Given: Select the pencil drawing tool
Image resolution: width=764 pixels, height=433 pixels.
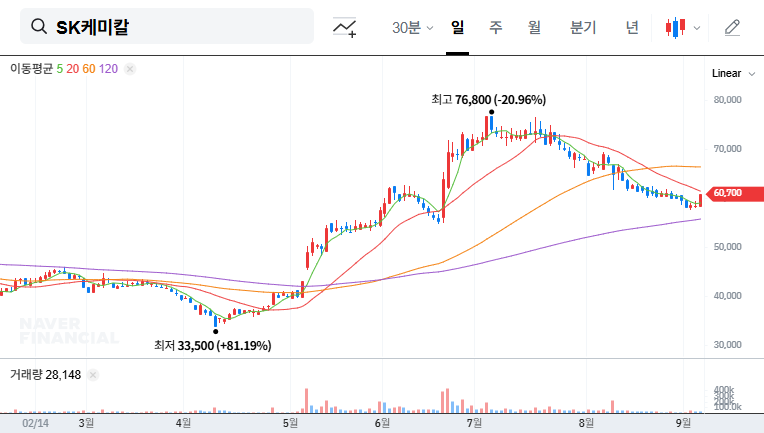Looking at the screenshot, I should [x=732, y=27].
